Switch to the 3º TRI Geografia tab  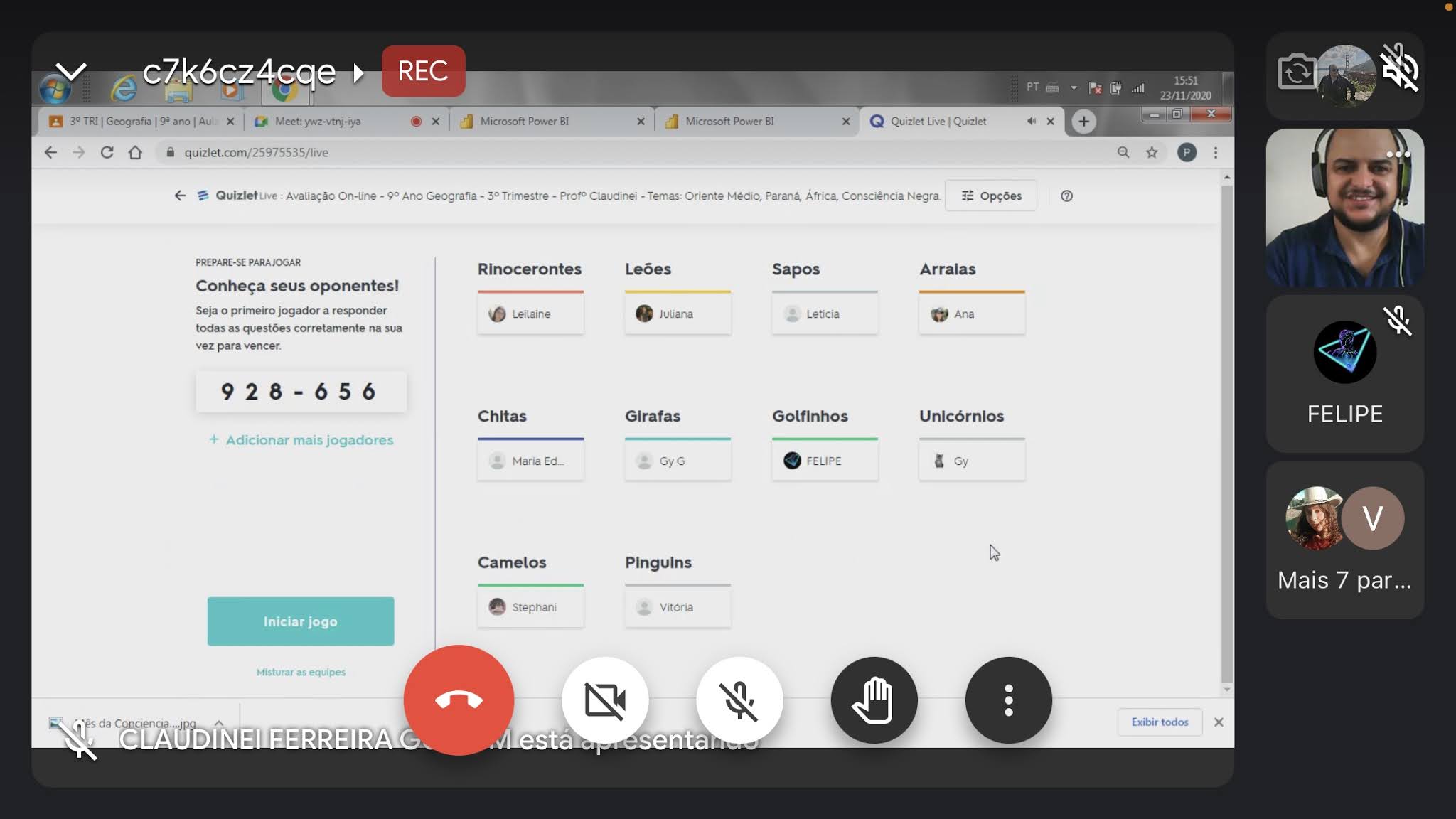[x=141, y=121]
